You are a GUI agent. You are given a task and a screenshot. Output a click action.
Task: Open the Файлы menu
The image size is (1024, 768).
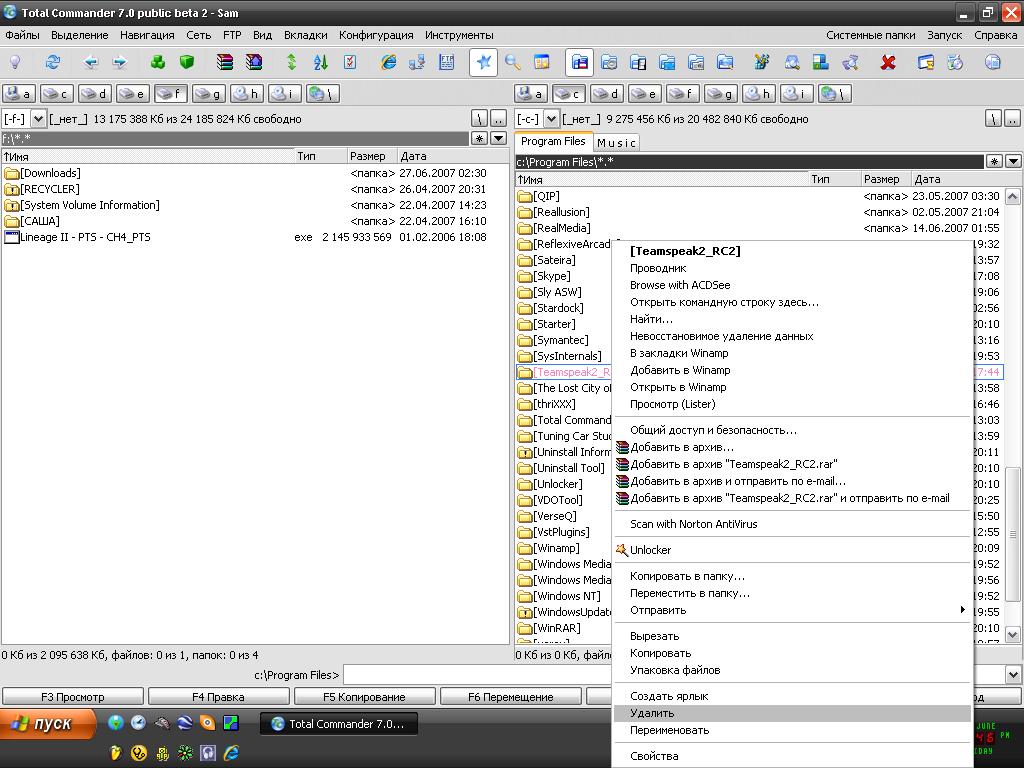(x=22, y=35)
